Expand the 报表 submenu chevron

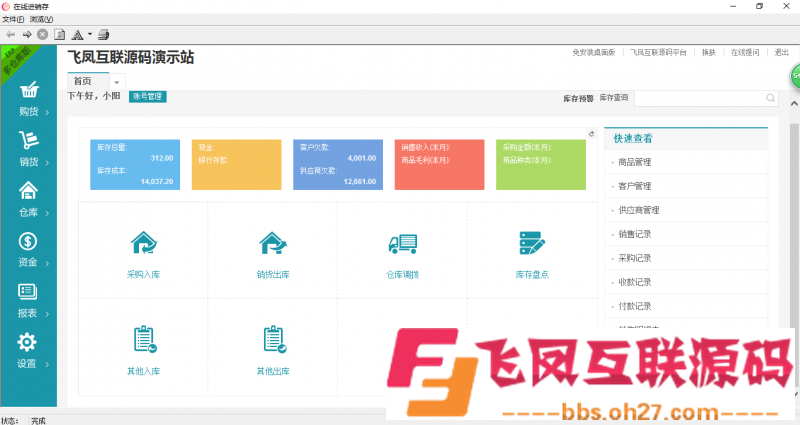[x=47, y=314]
